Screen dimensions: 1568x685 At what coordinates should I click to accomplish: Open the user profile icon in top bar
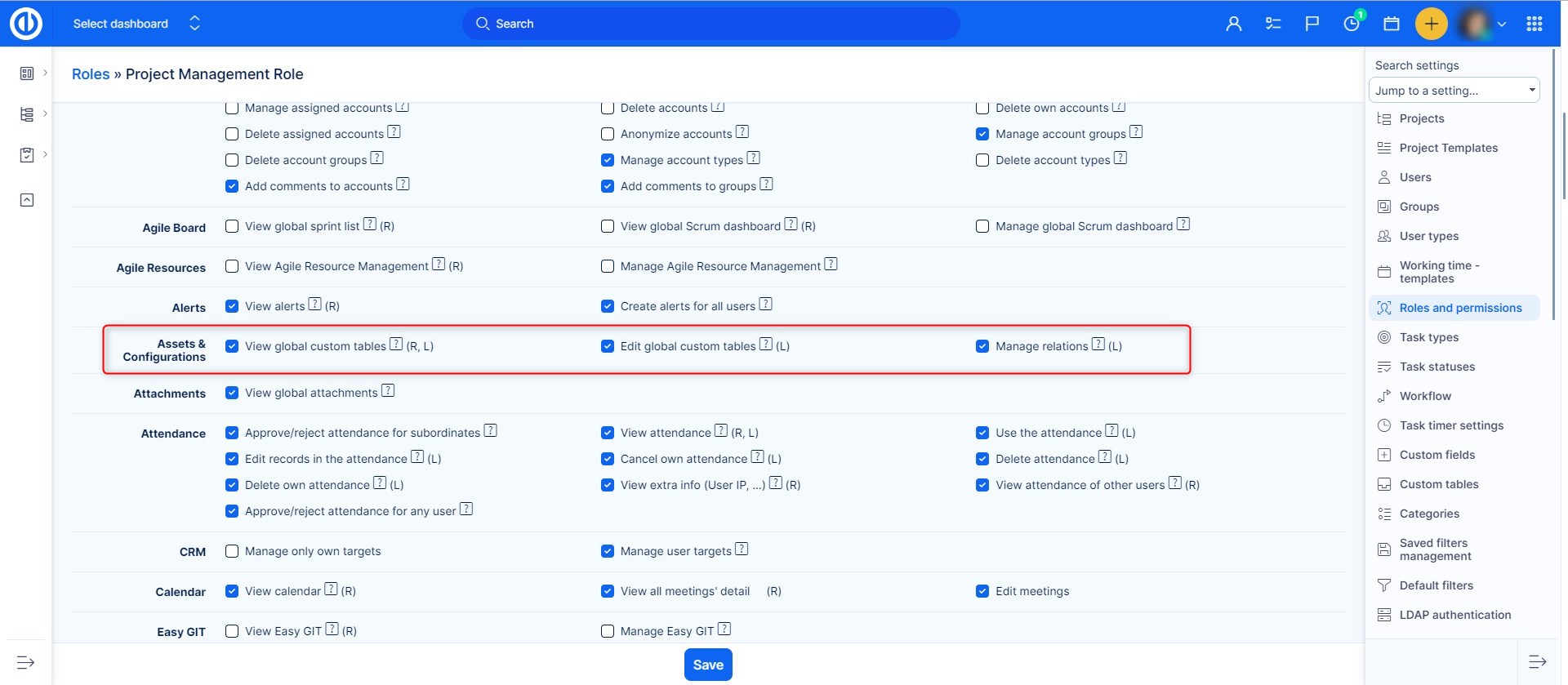pos(1233,24)
